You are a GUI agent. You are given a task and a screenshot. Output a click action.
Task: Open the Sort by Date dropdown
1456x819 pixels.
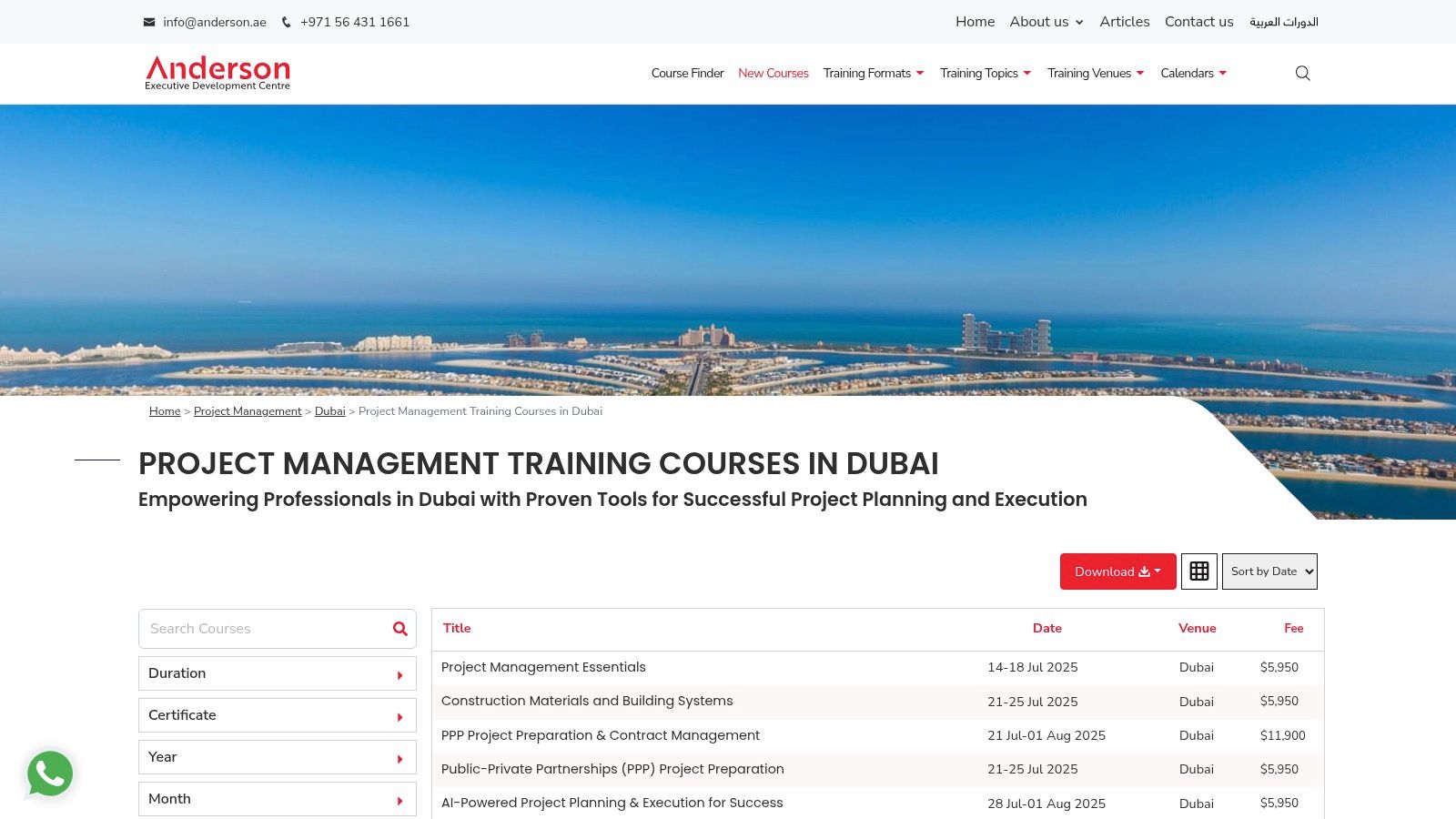pyautogui.click(x=1269, y=571)
